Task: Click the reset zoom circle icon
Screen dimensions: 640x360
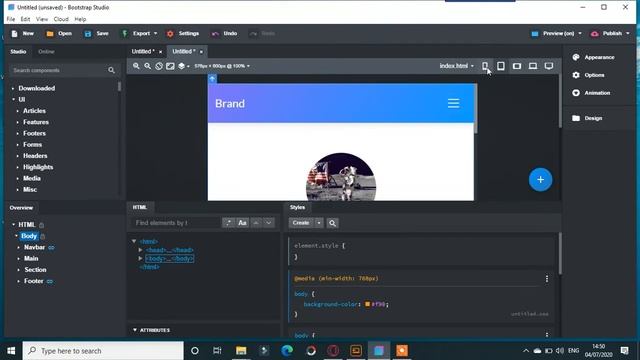Action: (x=159, y=66)
